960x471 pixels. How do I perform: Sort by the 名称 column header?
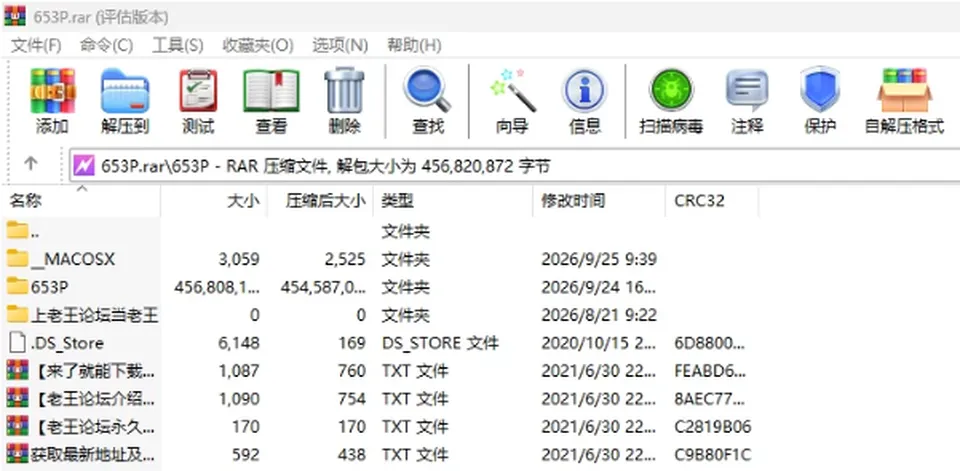pyautogui.click(x=81, y=201)
